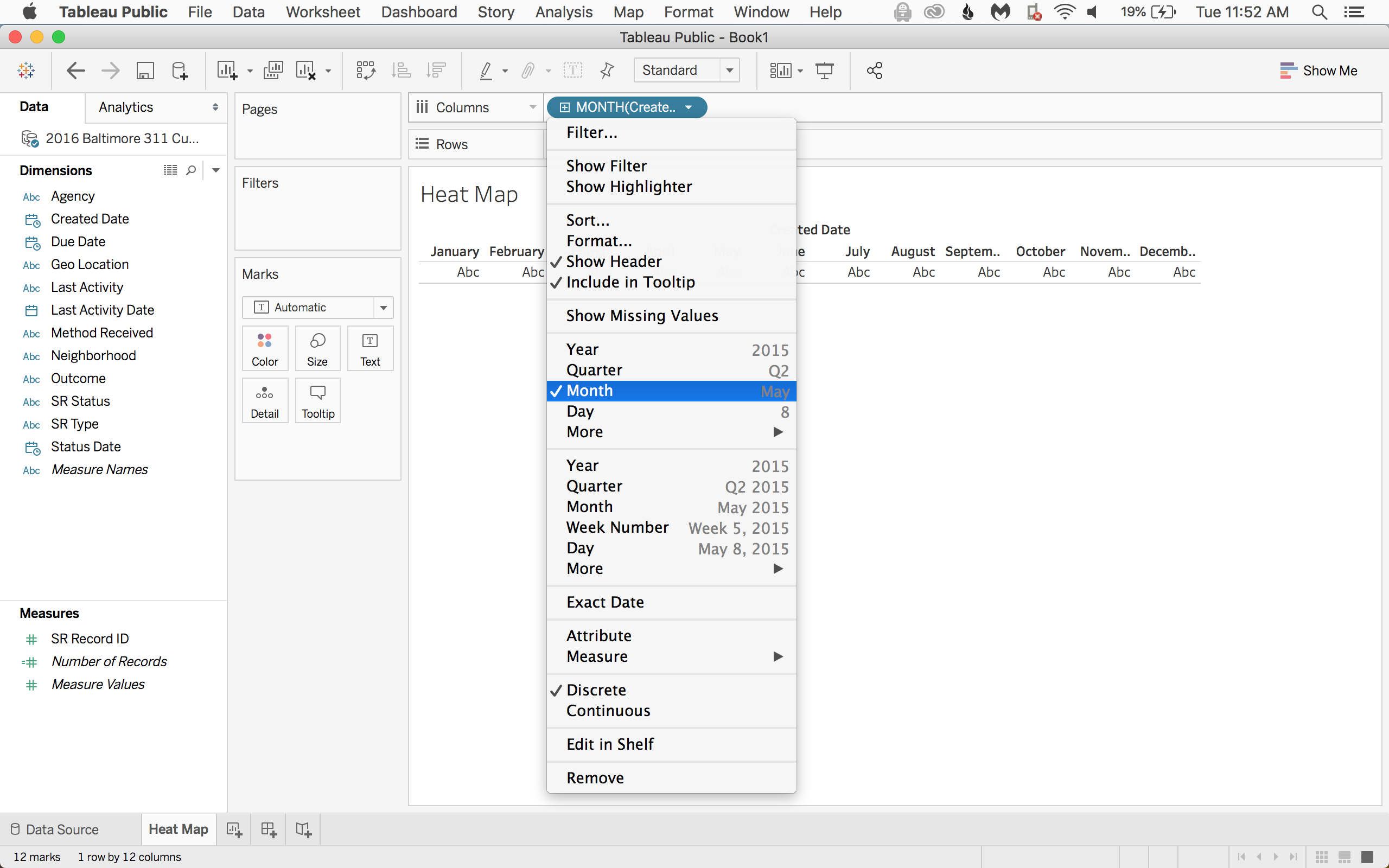
Task: Click the new worksheet icon at bottom
Action: pos(234,829)
